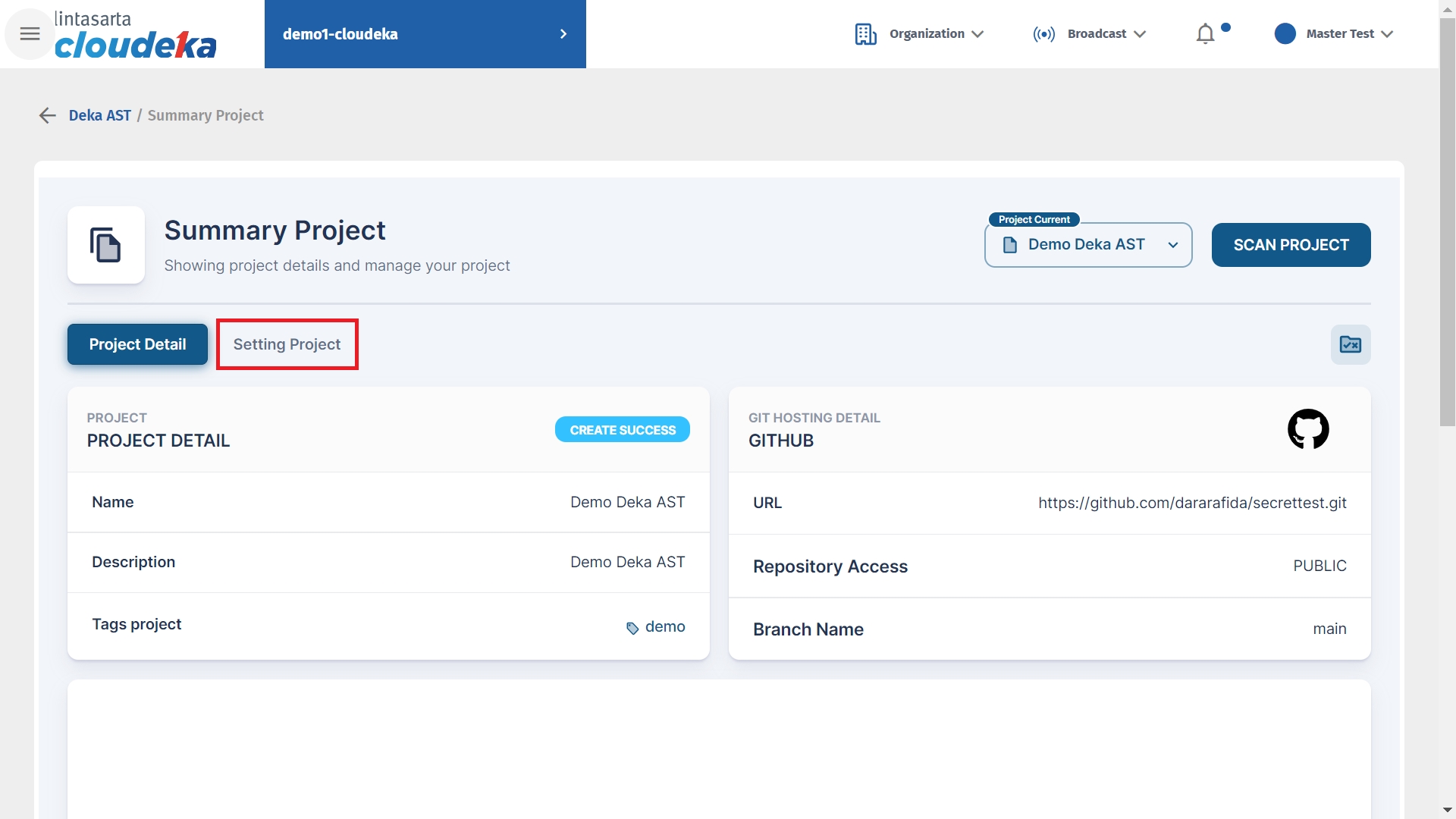The width and height of the screenshot is (1456, 819).
Task: Click the back arrow icon
Action: (x=47, y=115)
